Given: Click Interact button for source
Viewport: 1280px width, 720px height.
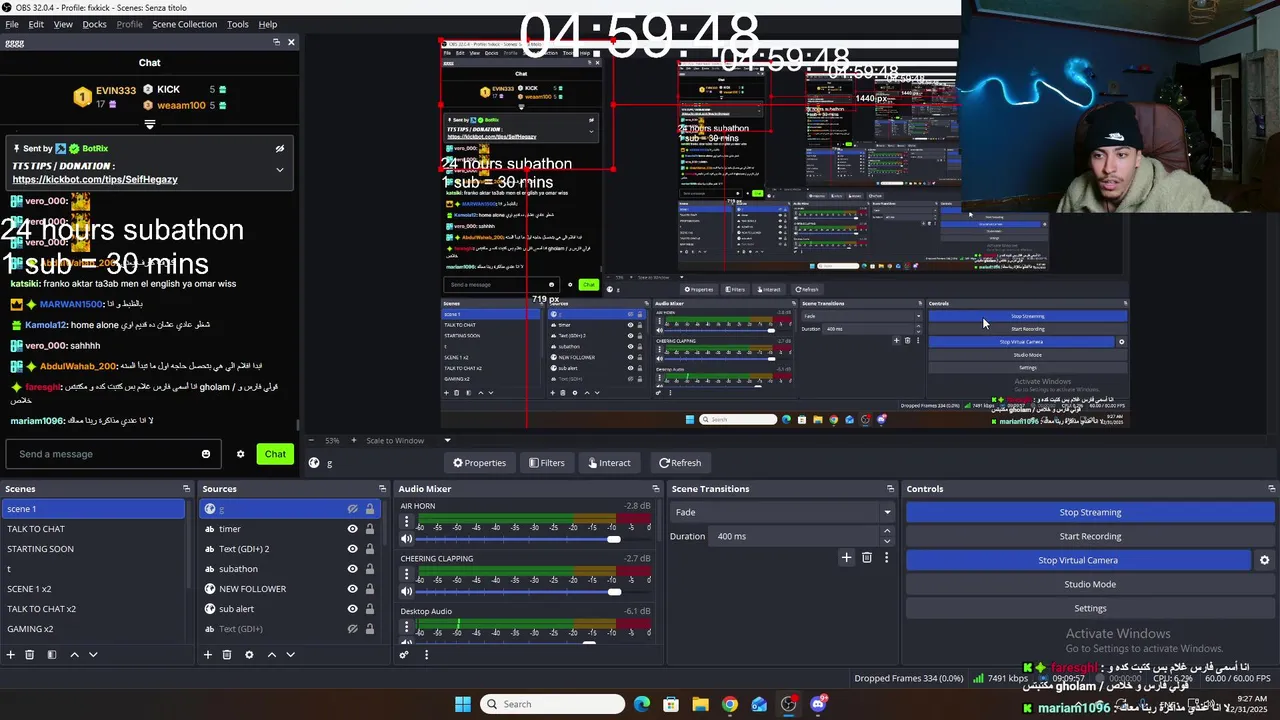Looking at the screenshot, I should pyautogui.click(x=609, y=463).
